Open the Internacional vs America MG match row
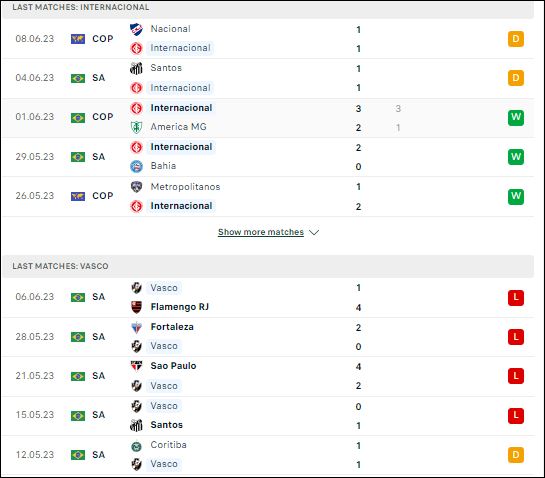This screenshot has width=545, height=478. [268, 118]
